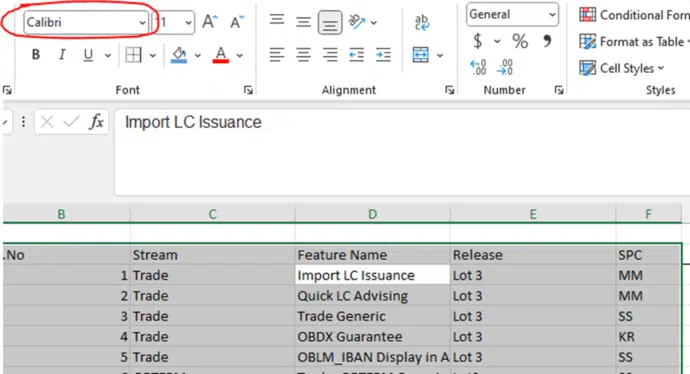The width and height of the screenshot is (690, 374).
Task: Open the font size dropdown
Action: pos(188,22)
